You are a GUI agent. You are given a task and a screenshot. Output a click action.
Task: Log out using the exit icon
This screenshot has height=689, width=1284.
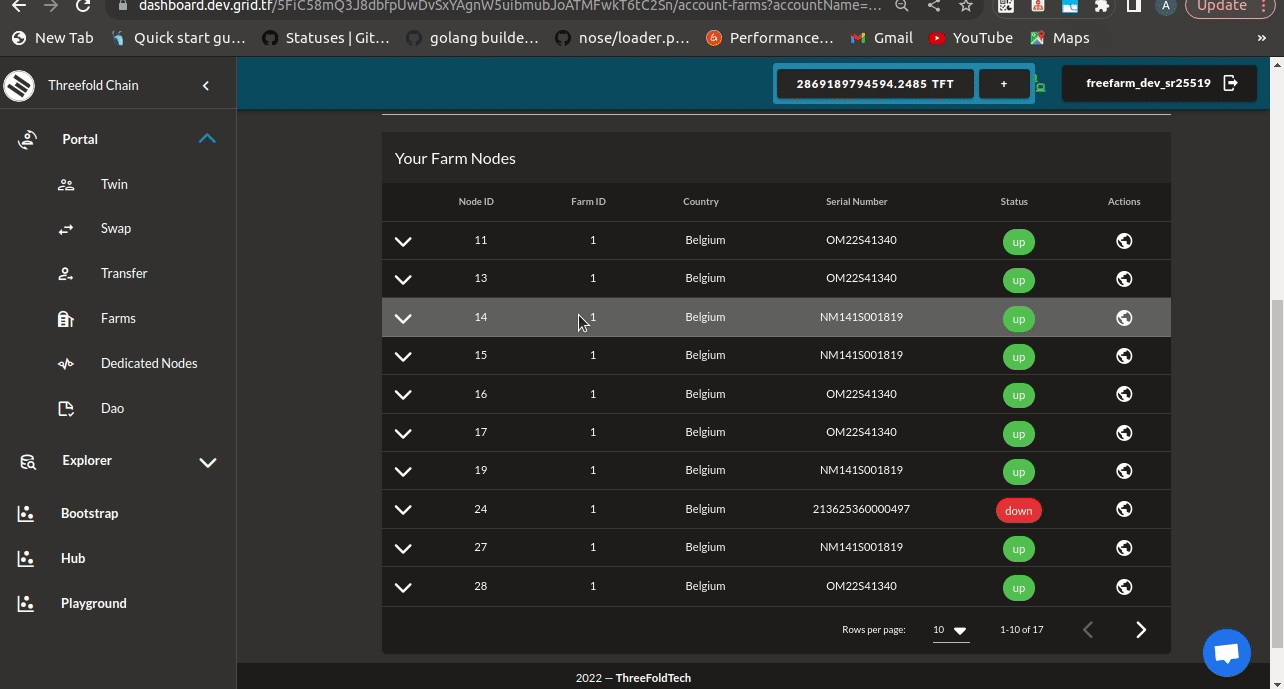click(x=1231, y=83)
